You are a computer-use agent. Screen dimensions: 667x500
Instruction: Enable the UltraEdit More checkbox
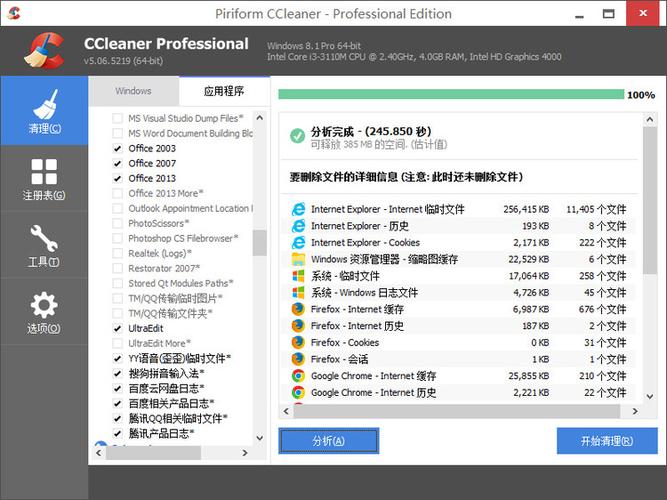(117, 343)
